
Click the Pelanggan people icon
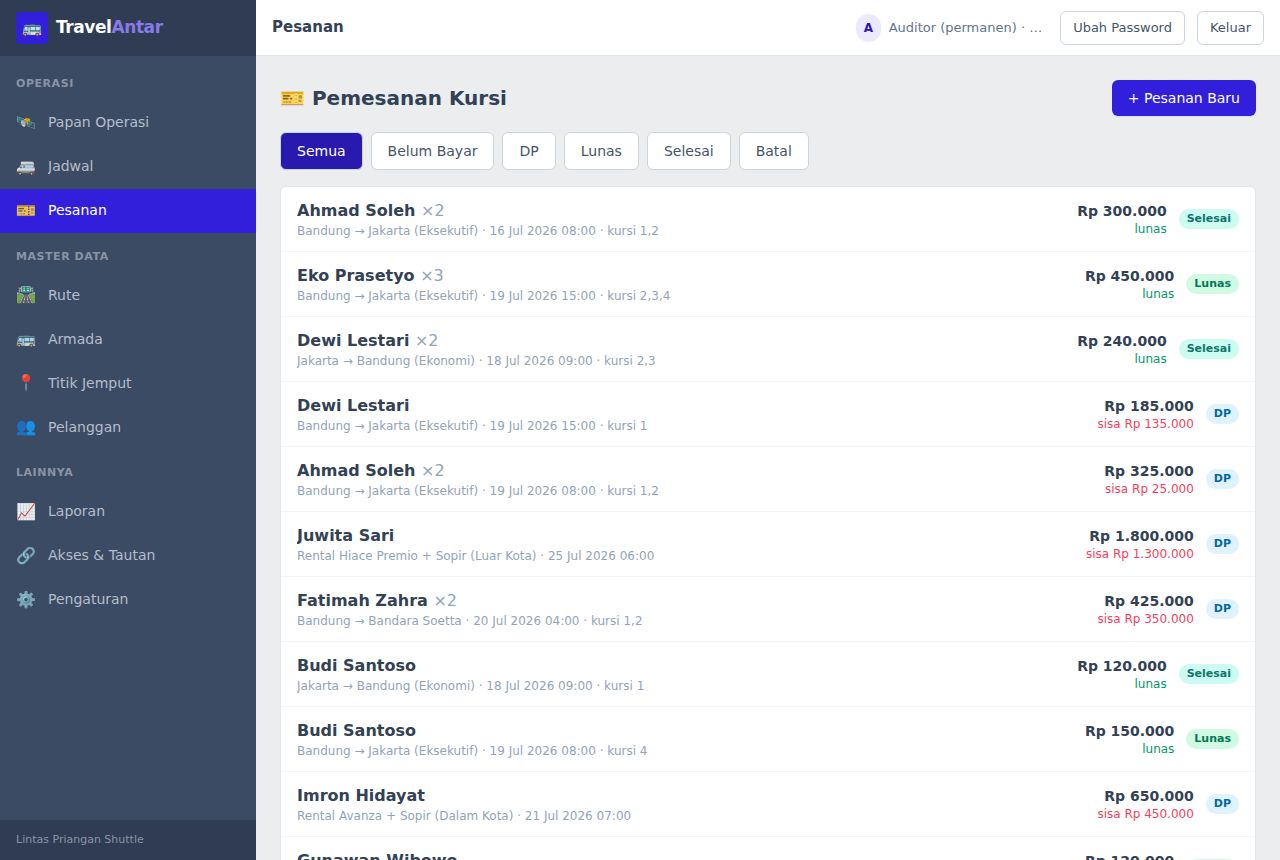(26, 427)
